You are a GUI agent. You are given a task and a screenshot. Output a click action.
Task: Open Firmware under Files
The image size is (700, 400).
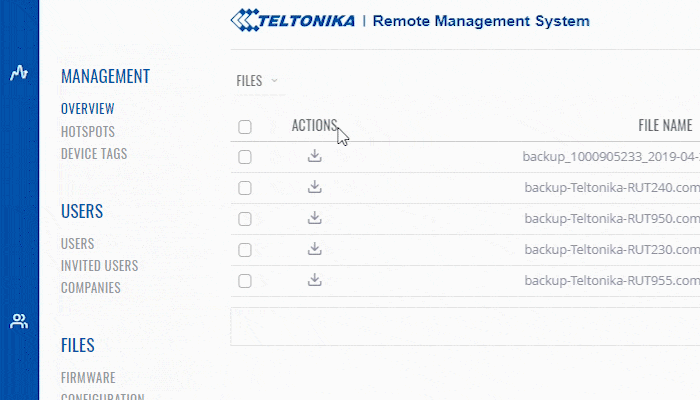click(88, 378)
